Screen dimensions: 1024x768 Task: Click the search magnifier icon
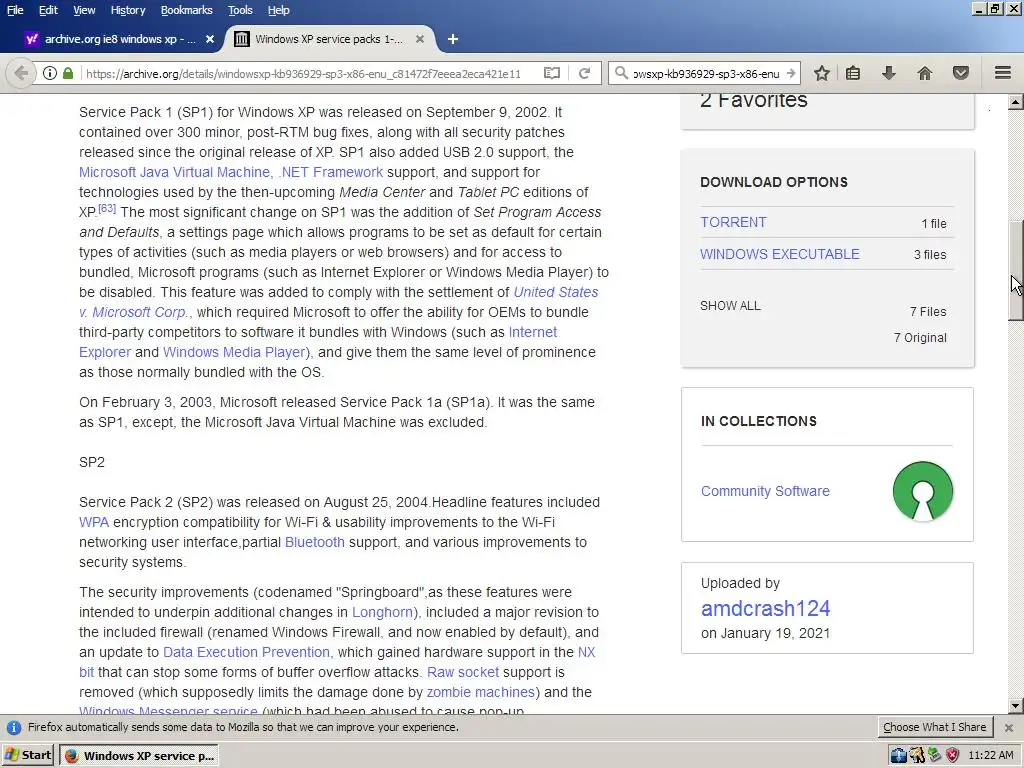pos(621,73)
